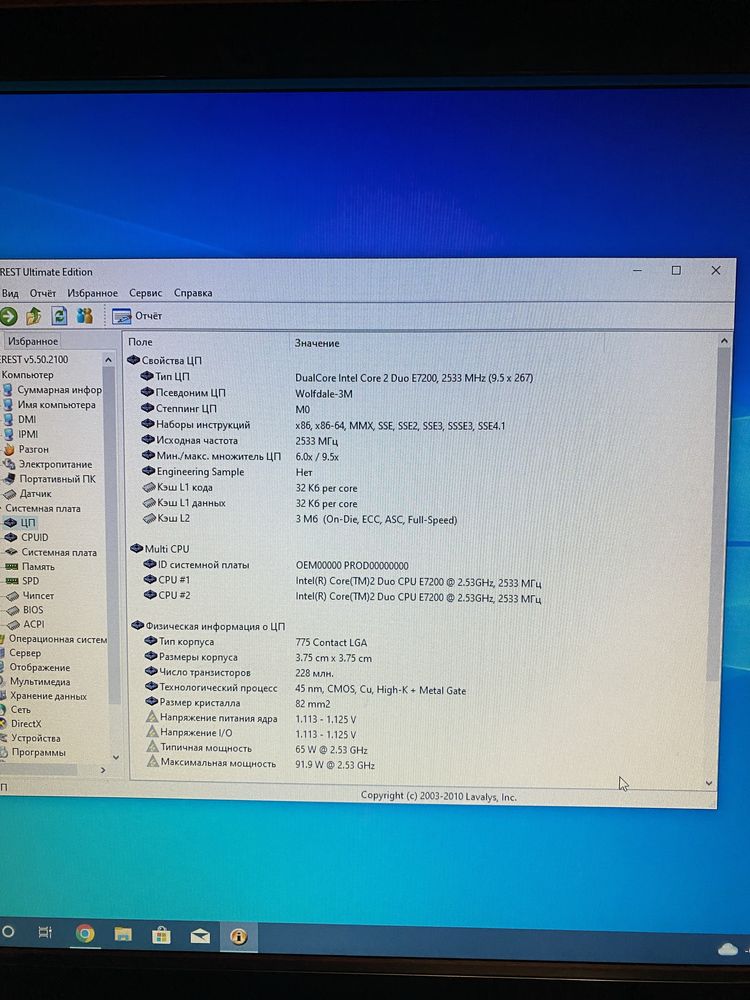Screen dimensions: 750x1000
Task: Click the Физическая информация о ЦП icon
Action: coord(138,626)
